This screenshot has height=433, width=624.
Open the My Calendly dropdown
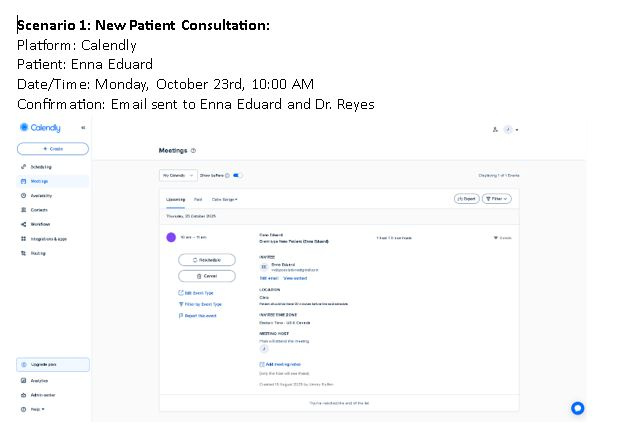pos(175,175)
